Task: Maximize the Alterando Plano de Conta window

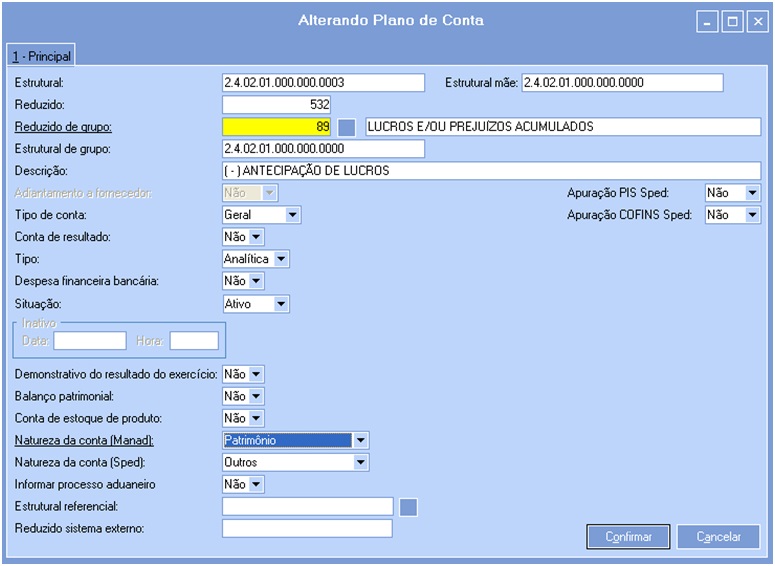Action: [732, 21]
